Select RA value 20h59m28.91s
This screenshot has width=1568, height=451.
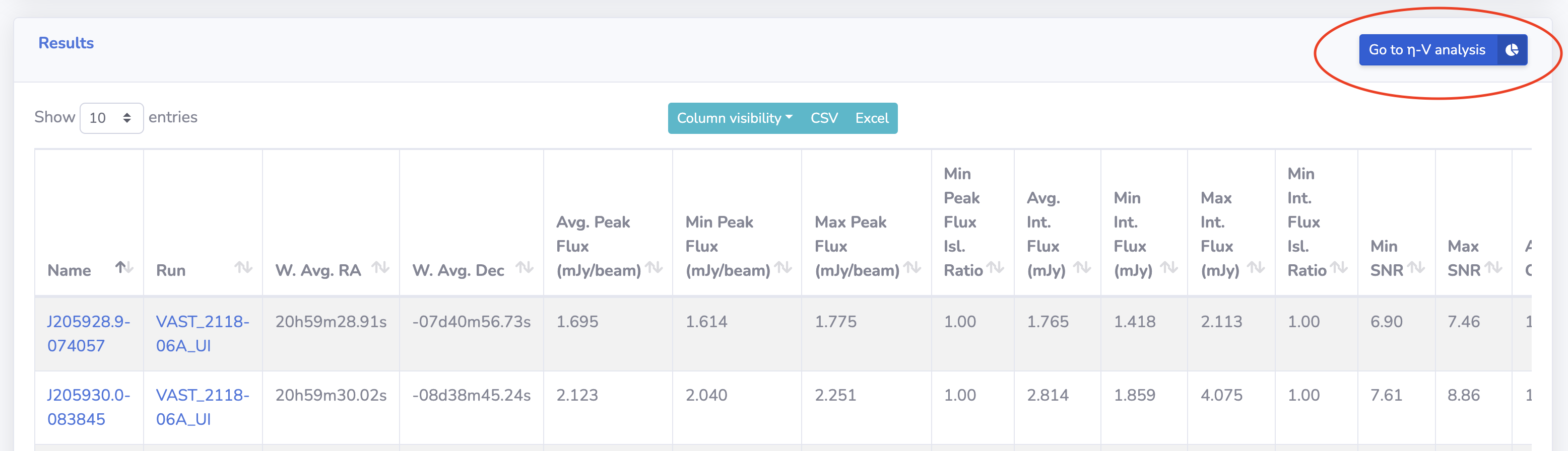(x=331, y=322)
